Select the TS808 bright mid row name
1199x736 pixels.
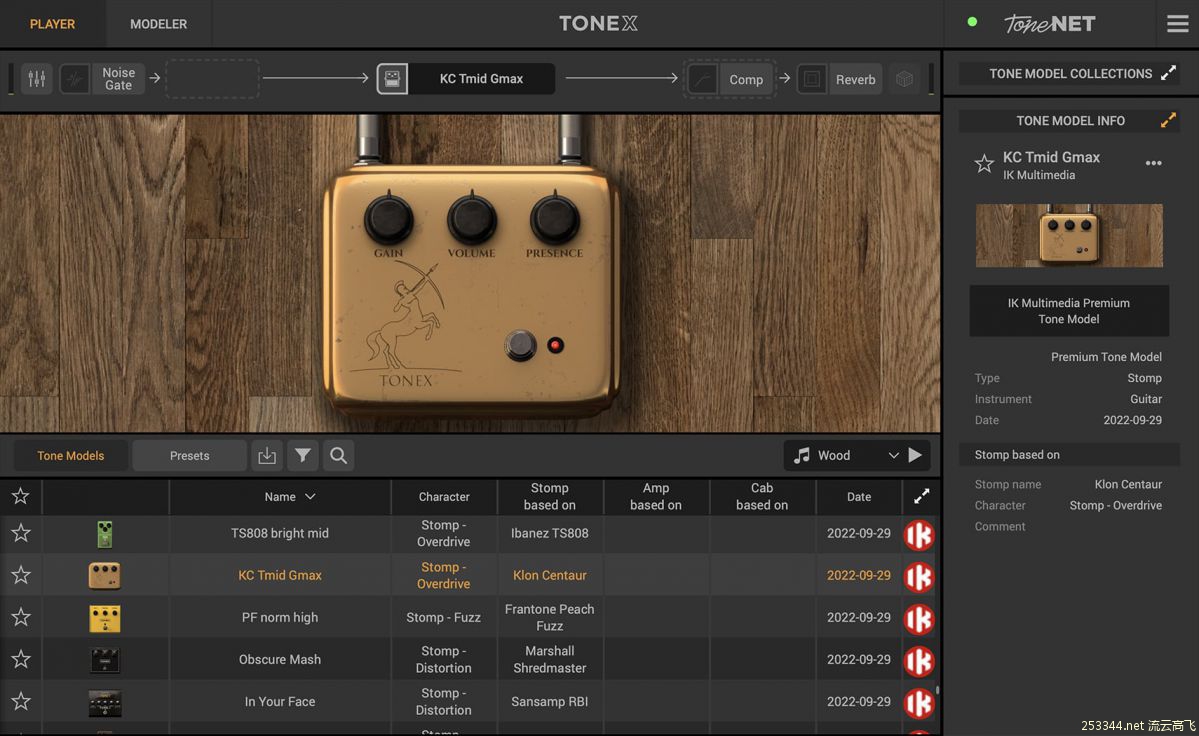point(280,533)
